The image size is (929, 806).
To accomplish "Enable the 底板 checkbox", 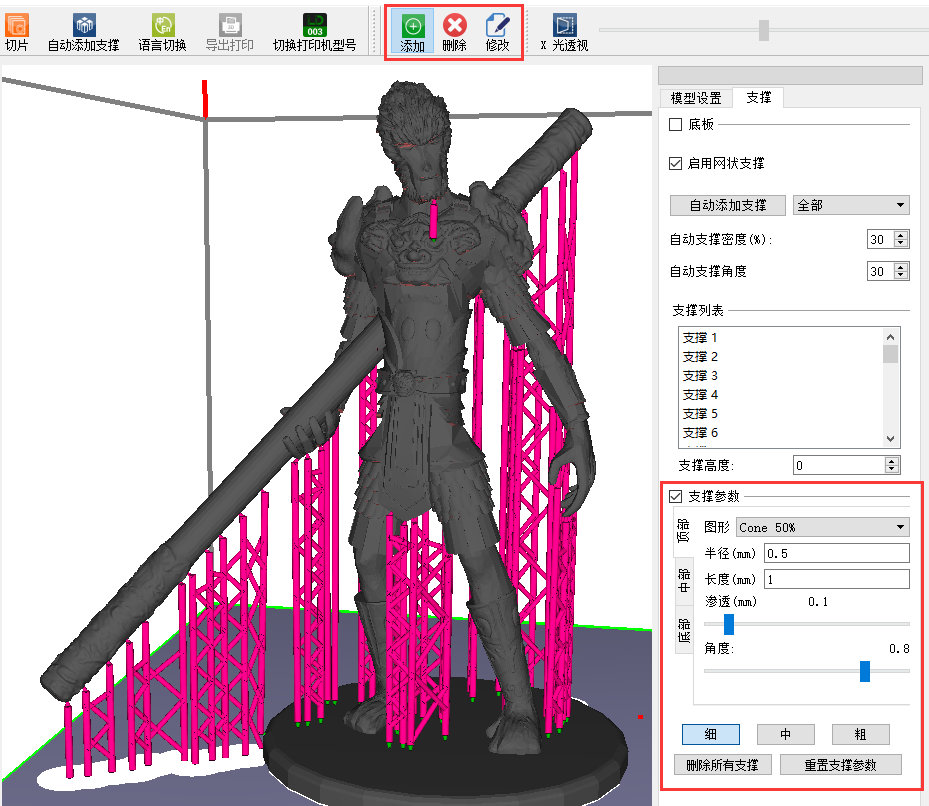I will click(x=675, y=124).
